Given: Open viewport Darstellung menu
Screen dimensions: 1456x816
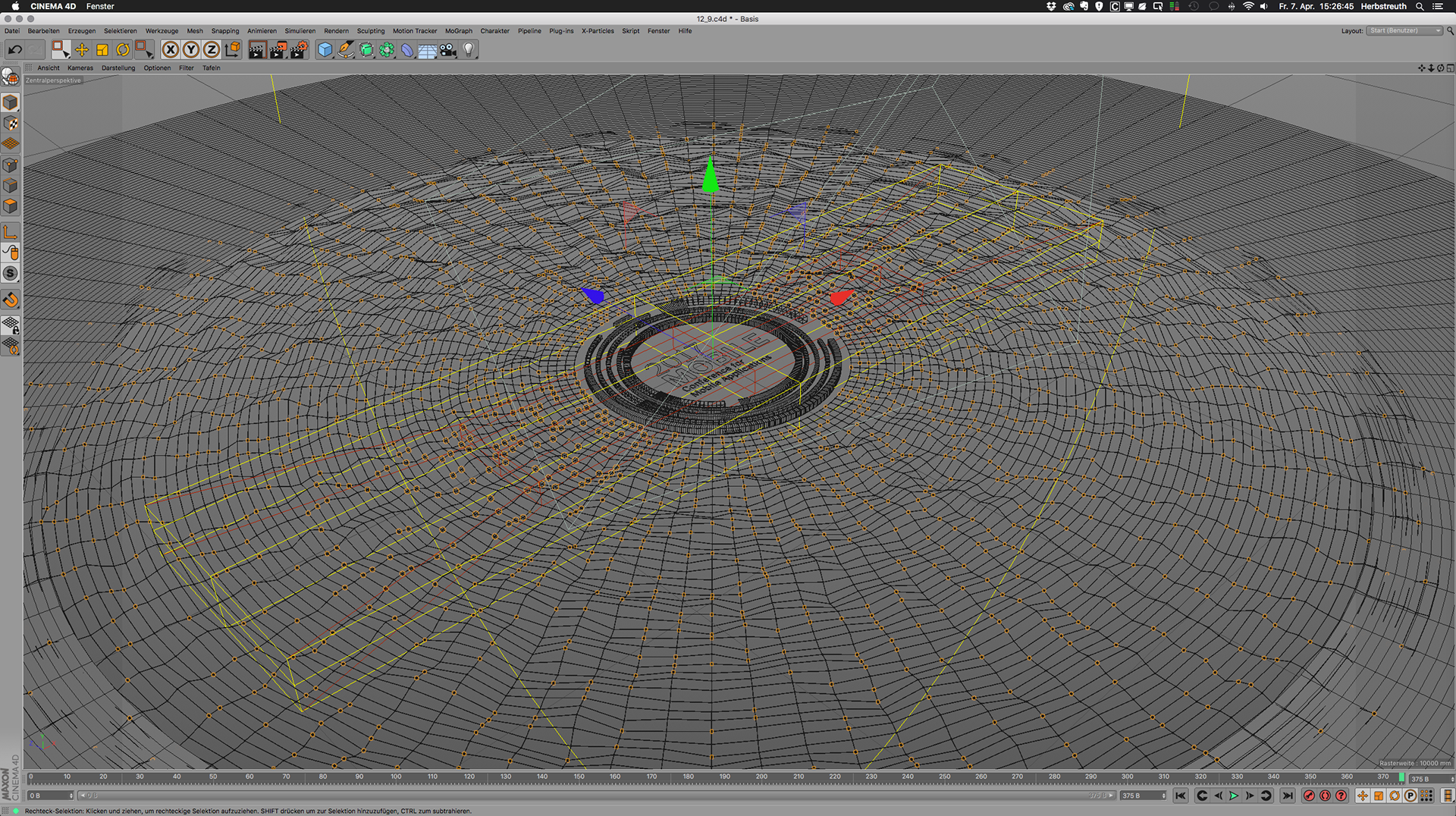Looking at the screenshot, I should (118, 68).
